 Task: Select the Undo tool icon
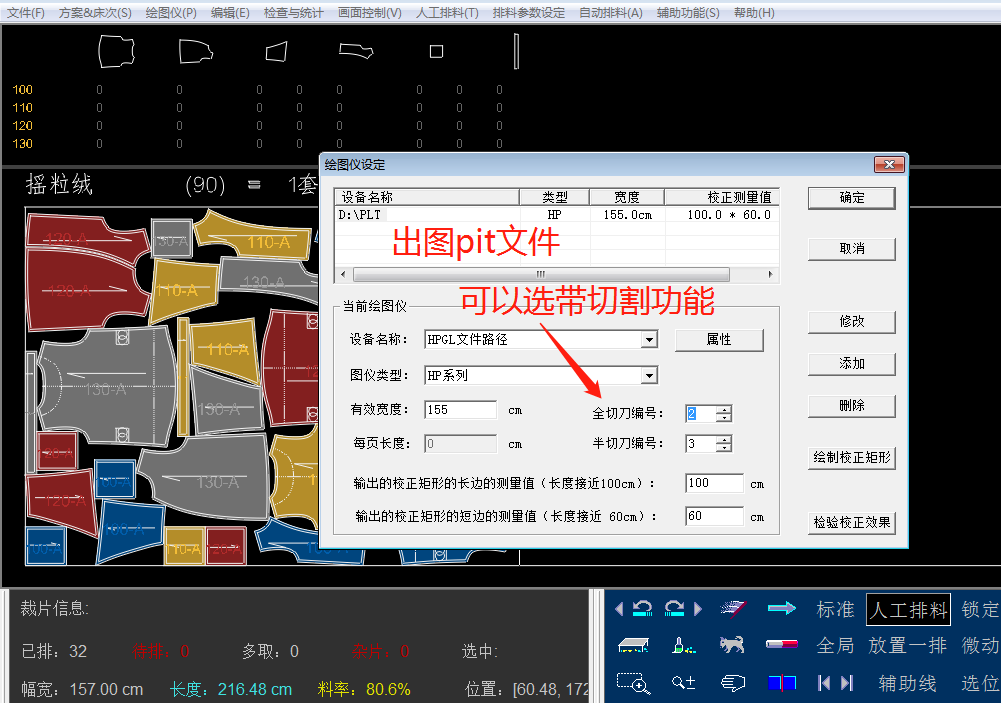click(640, 609)
